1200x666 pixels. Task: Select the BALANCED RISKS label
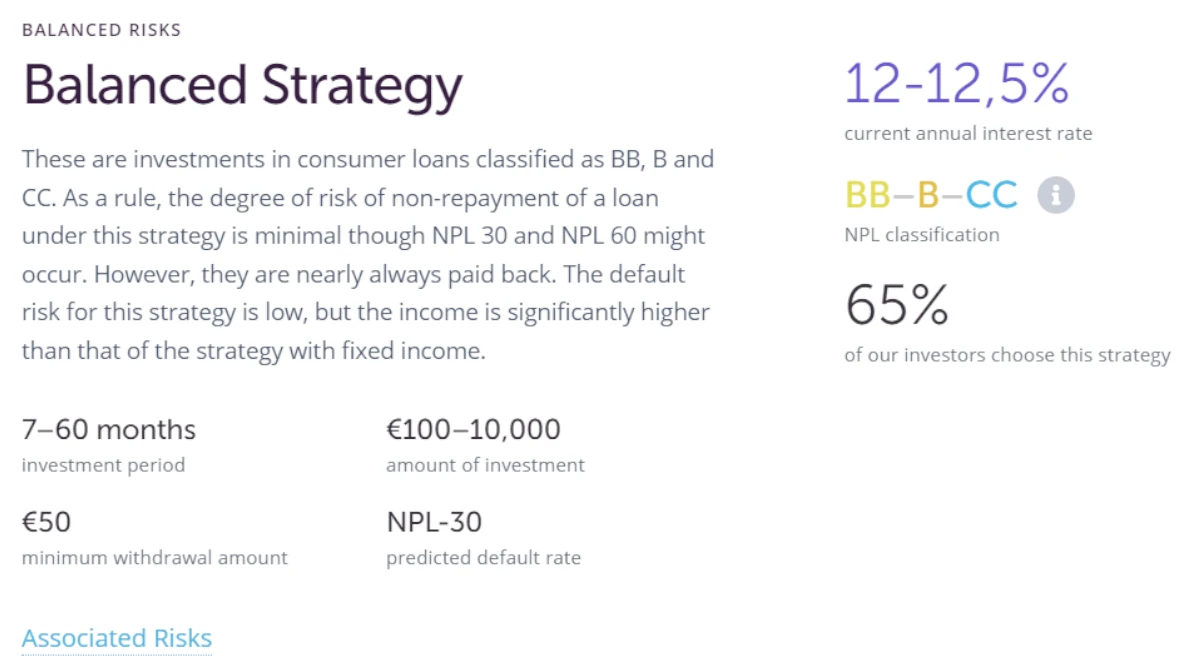pos(101,30)
